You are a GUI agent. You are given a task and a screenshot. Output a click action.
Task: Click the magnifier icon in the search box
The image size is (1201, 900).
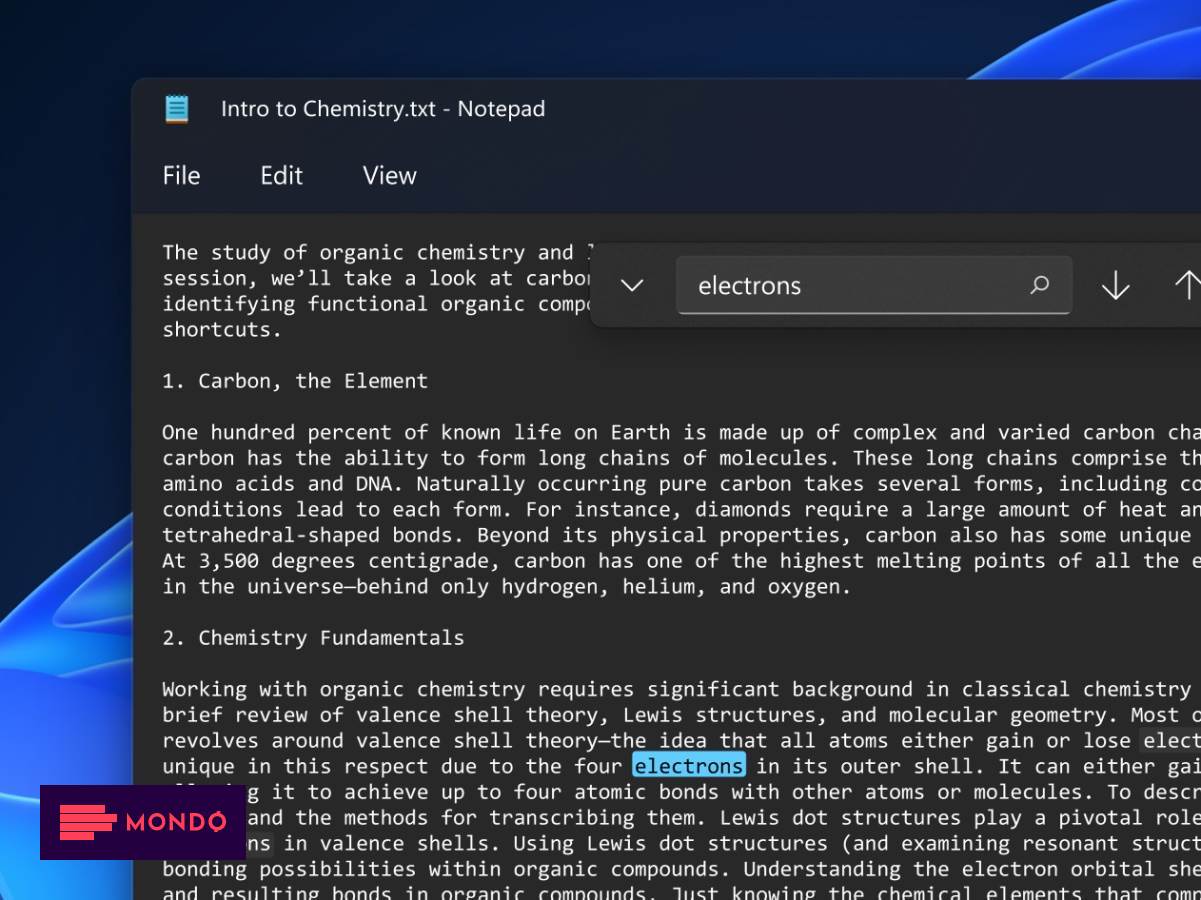(1038, 285)
